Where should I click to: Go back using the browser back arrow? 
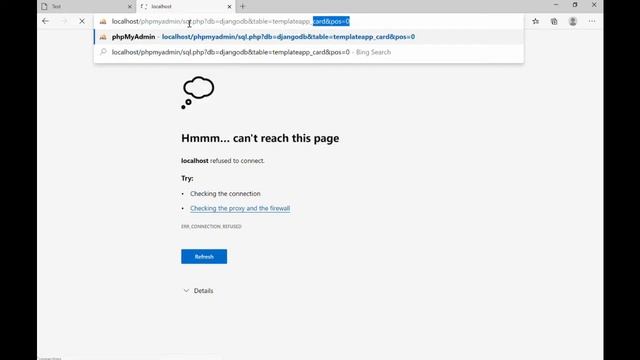click(45, 21)
